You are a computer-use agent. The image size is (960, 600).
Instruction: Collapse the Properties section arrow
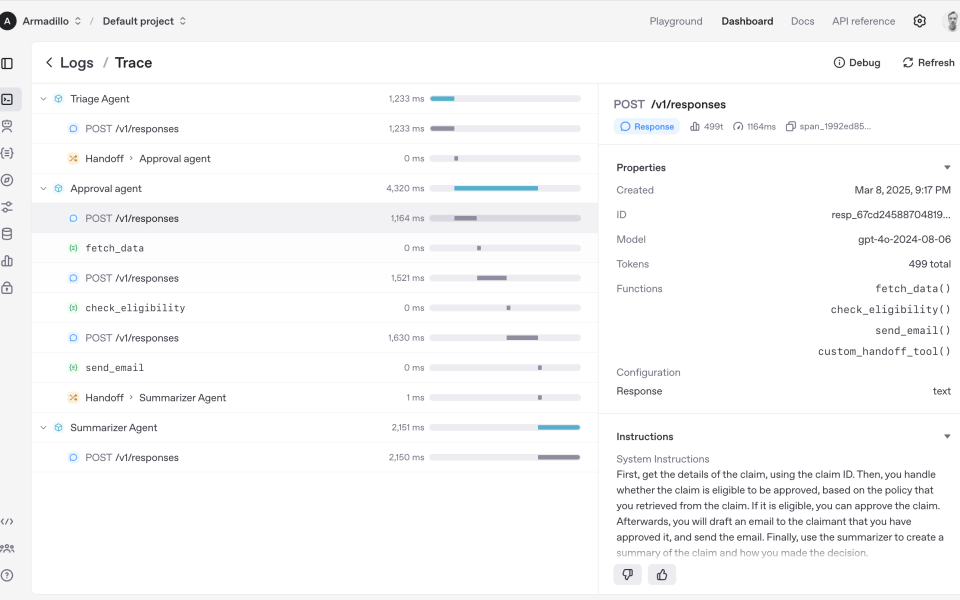click(x=947, y=167)
